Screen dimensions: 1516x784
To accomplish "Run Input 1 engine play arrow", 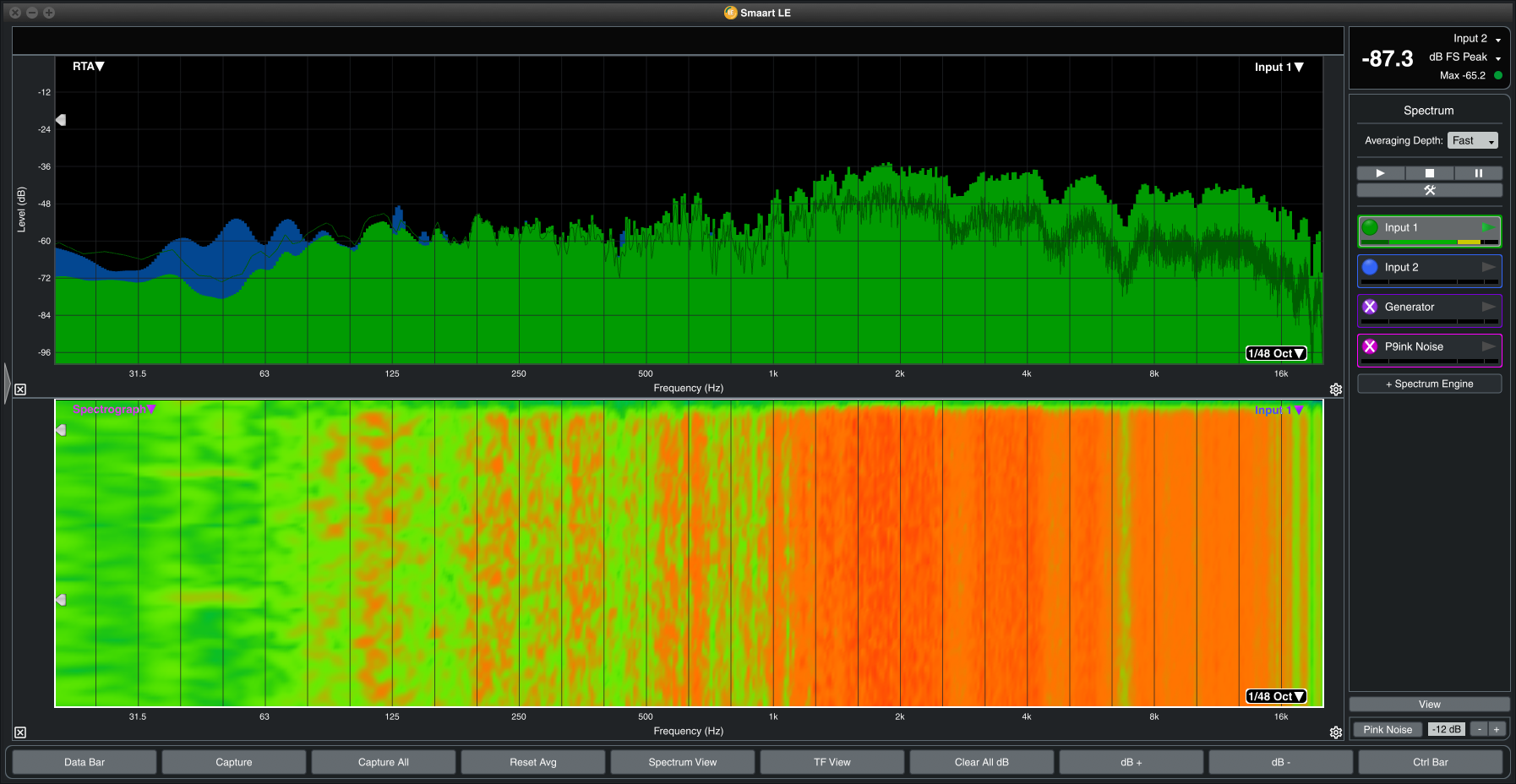I will tap(1488, 227).
